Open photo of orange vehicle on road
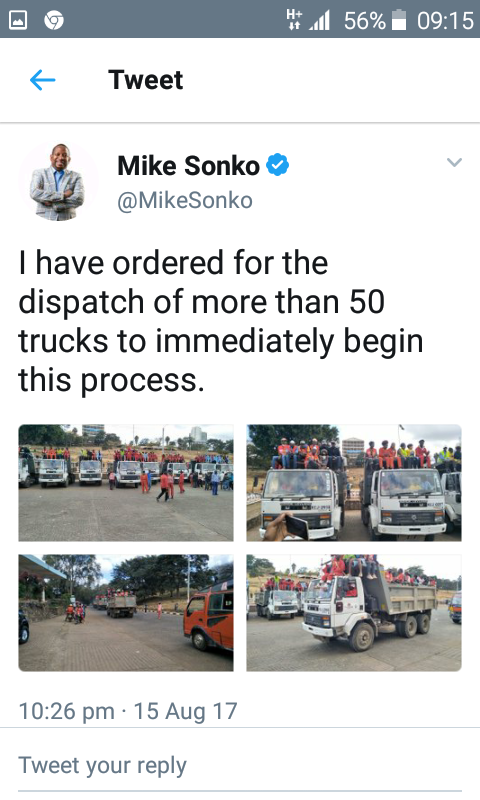The image size is (480, 800). pyautogui.click(x=126, y=613)
